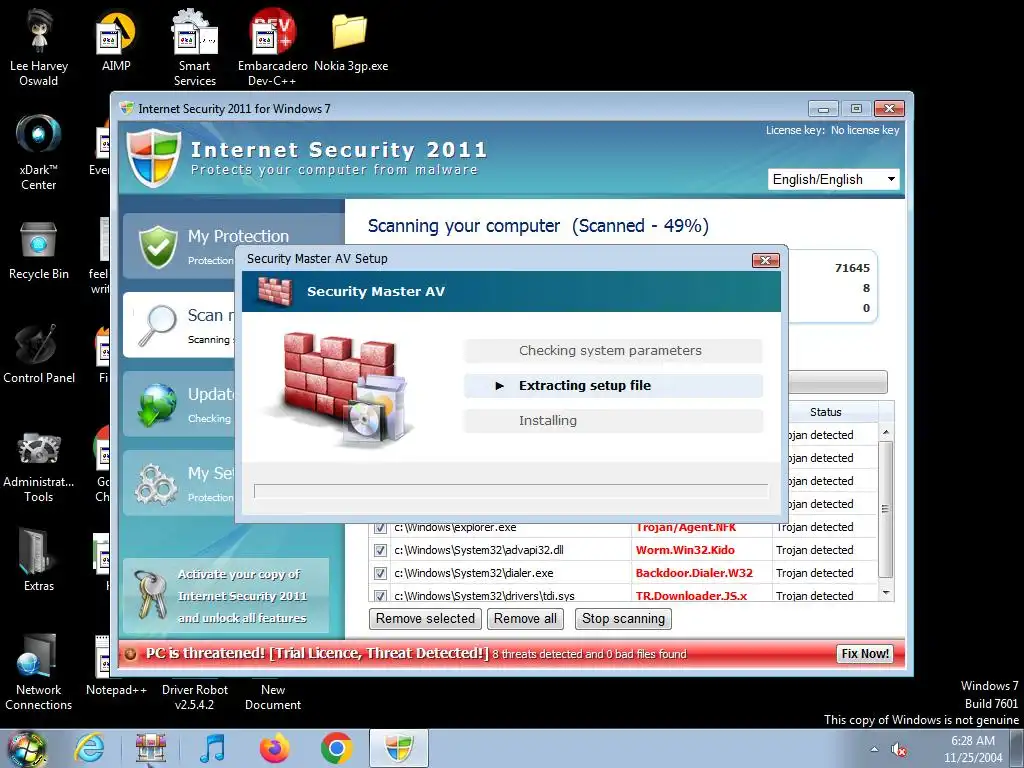
Task: Uncheck the advapi32.dll threat checkbox
Action: coord(380,551)
